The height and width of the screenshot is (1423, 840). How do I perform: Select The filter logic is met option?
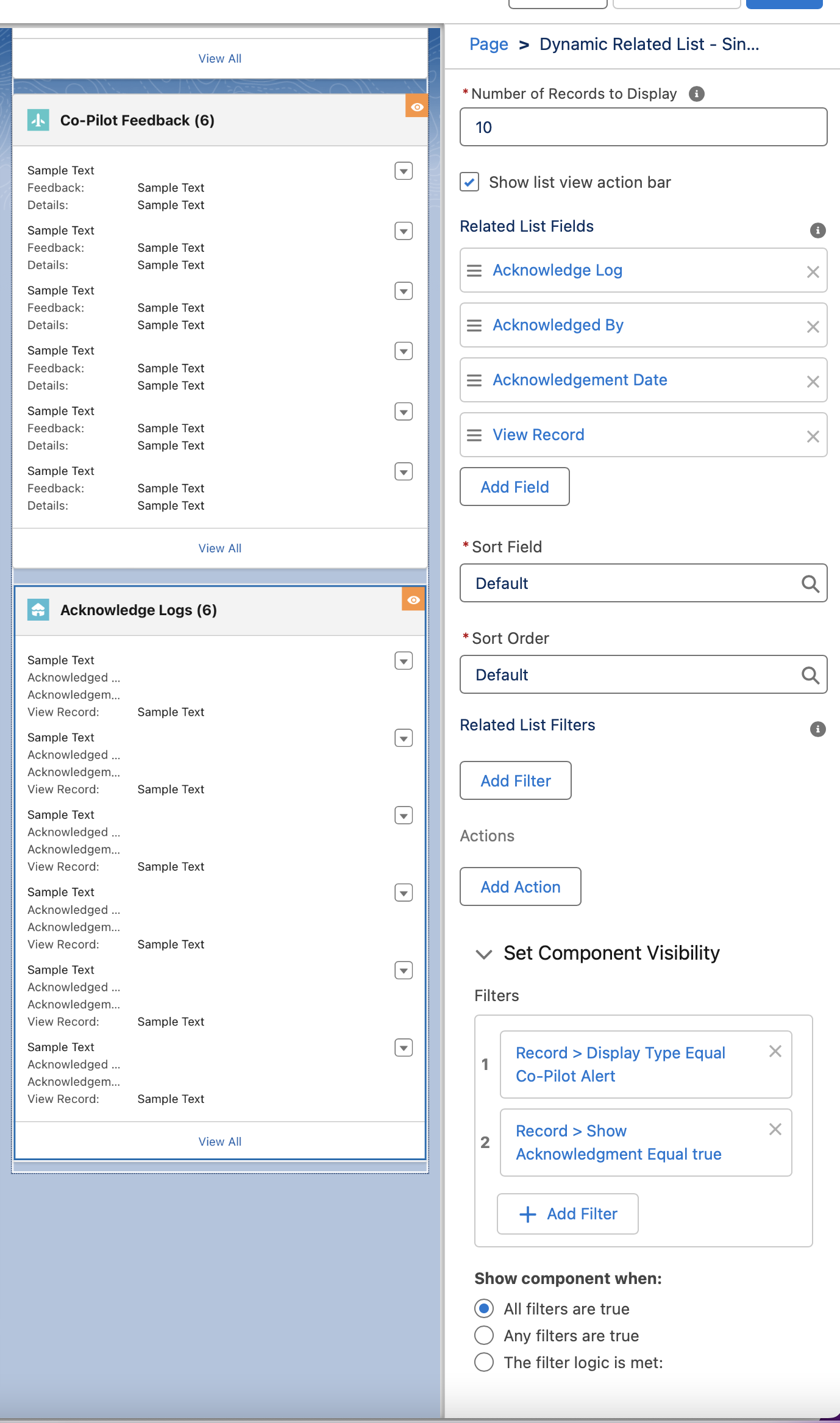point(484,1362)
